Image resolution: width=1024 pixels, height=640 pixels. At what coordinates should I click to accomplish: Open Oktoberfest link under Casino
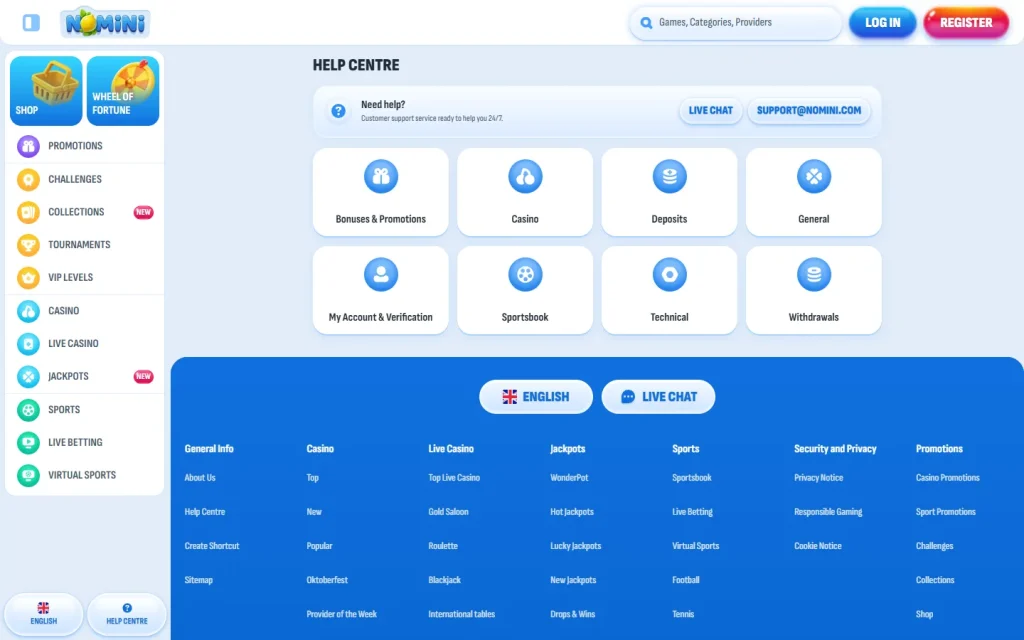(327, 580)
